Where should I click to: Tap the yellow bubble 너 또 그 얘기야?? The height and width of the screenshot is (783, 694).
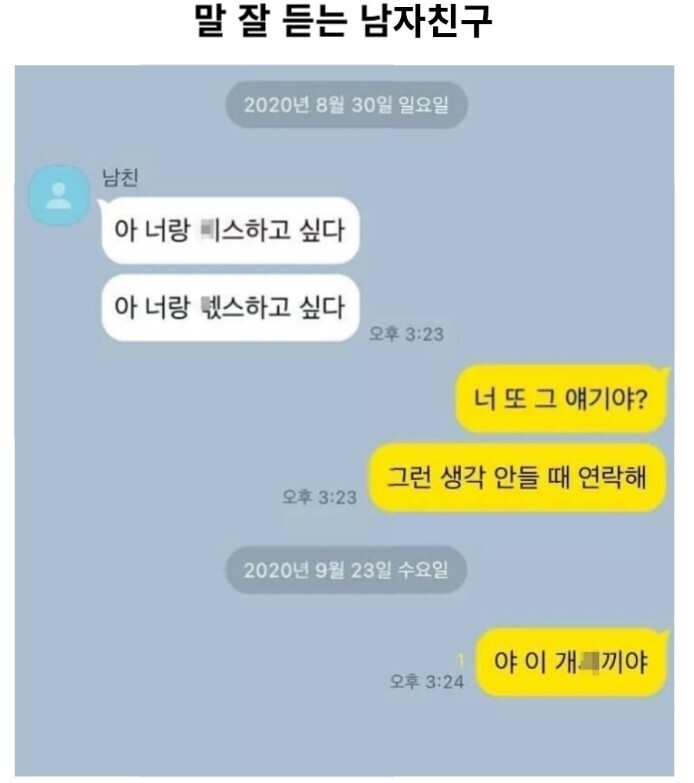click(x=561, y=398)
